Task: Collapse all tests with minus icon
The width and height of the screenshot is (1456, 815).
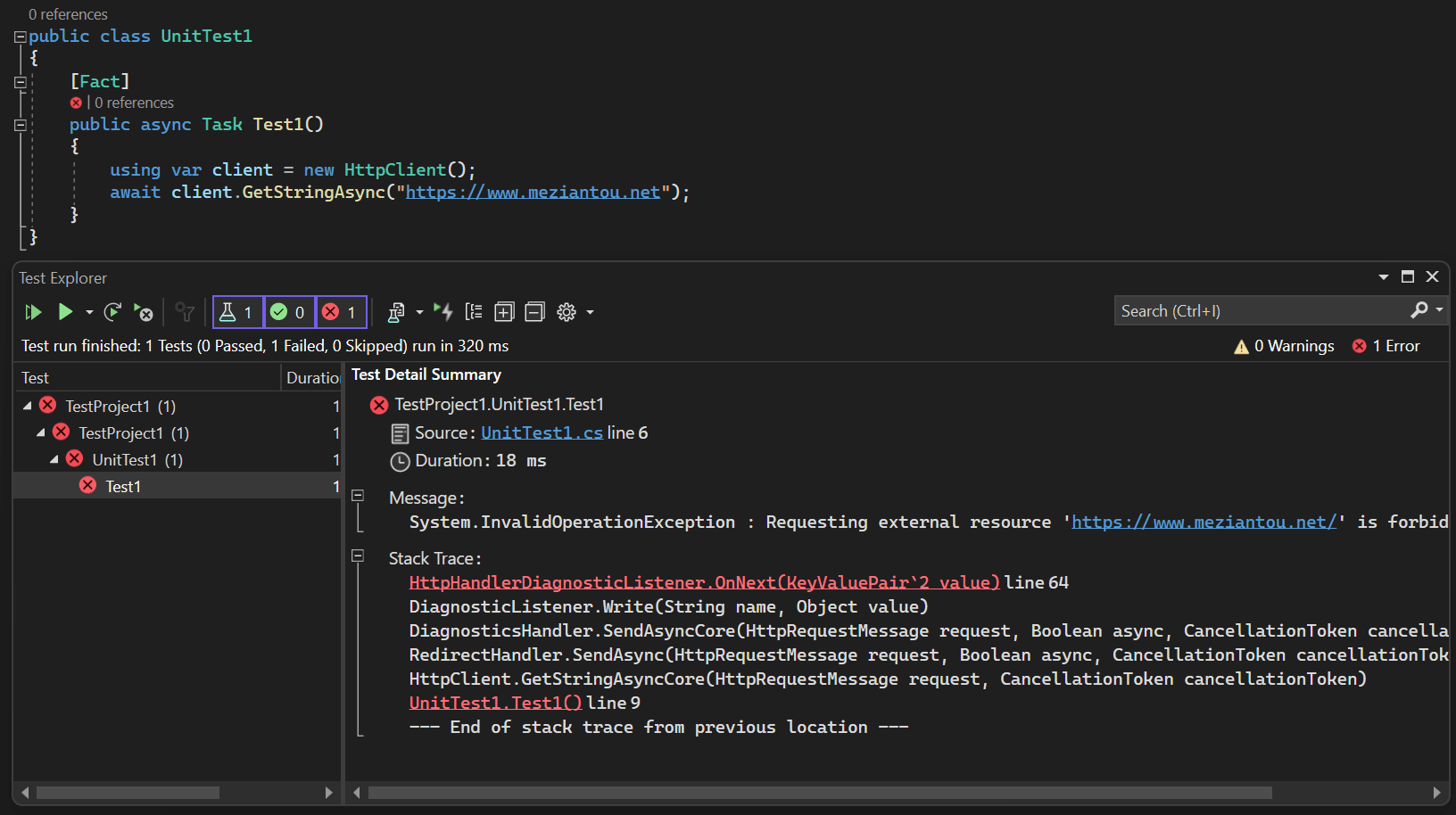Action: pos(534,312)
